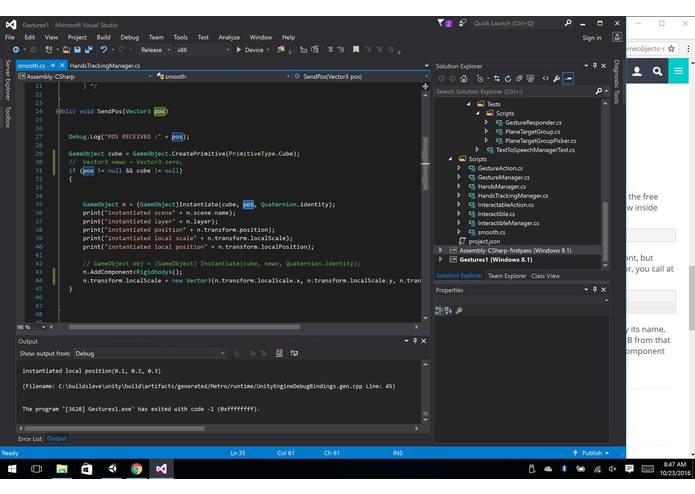Open the Build menu
The width and height of the screenshot is (695, 494).
coord(103,37)
